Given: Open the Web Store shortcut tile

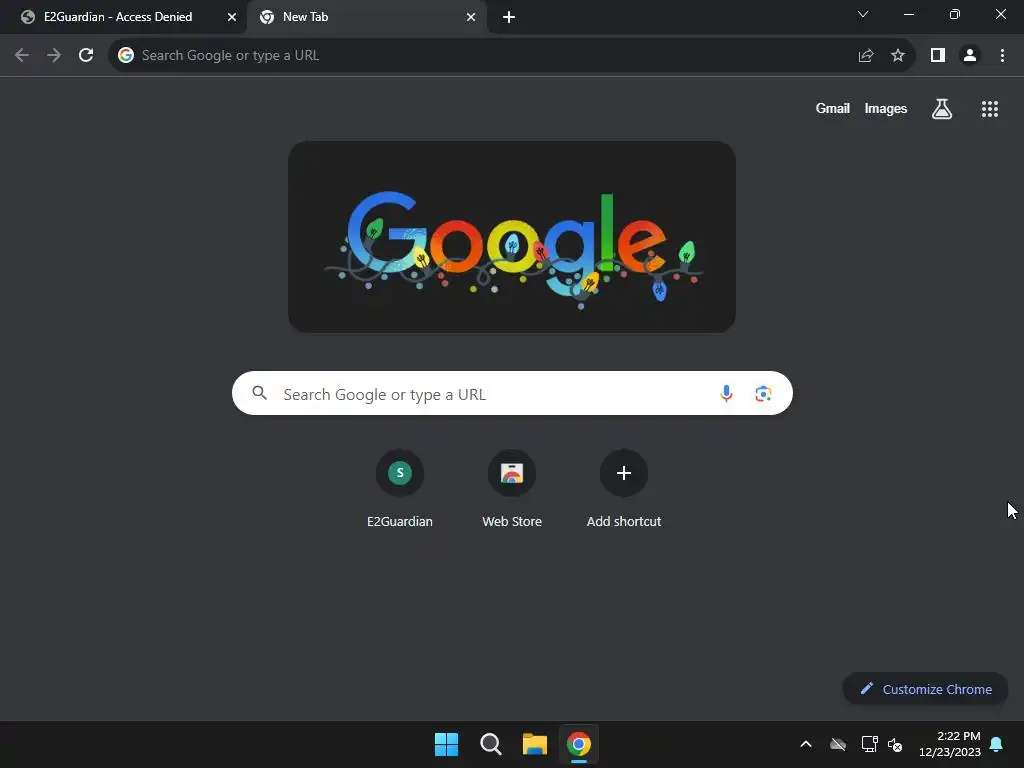Looking at the screenshot, I should pyautogui.click(x=512, y=488).
